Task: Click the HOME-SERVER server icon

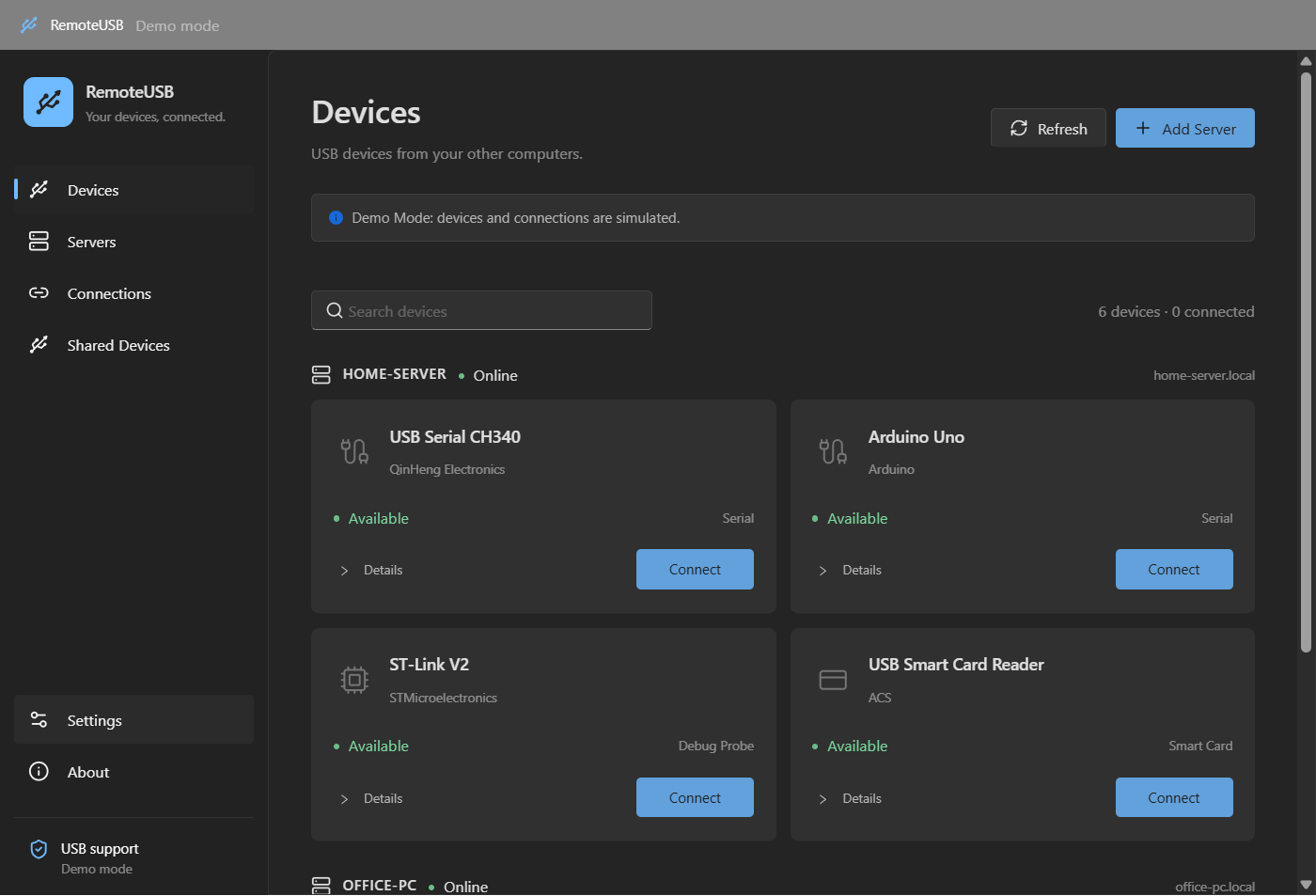Action: pos(321,375)
